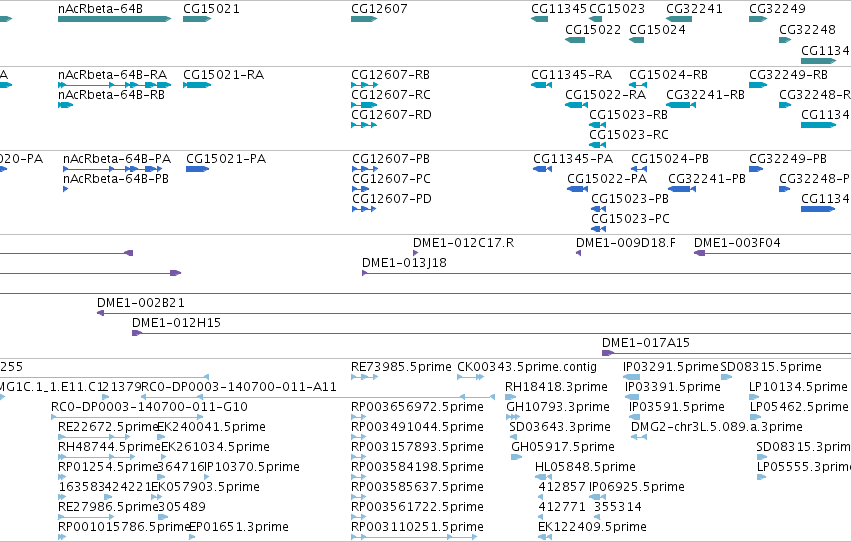
Task: Click transcript CG11345-RA
Action: [541, 85]
